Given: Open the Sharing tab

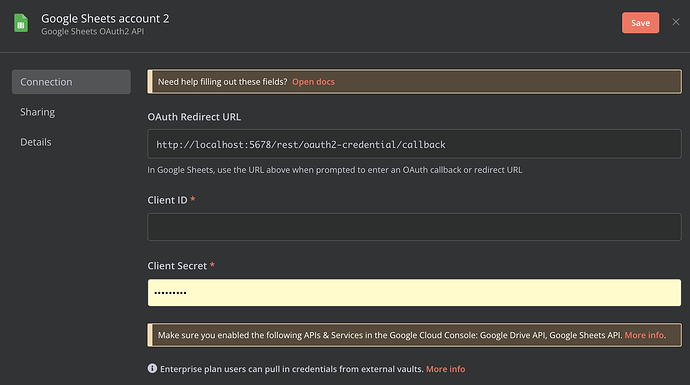Looking at the screenshot, I should (37, 112).
